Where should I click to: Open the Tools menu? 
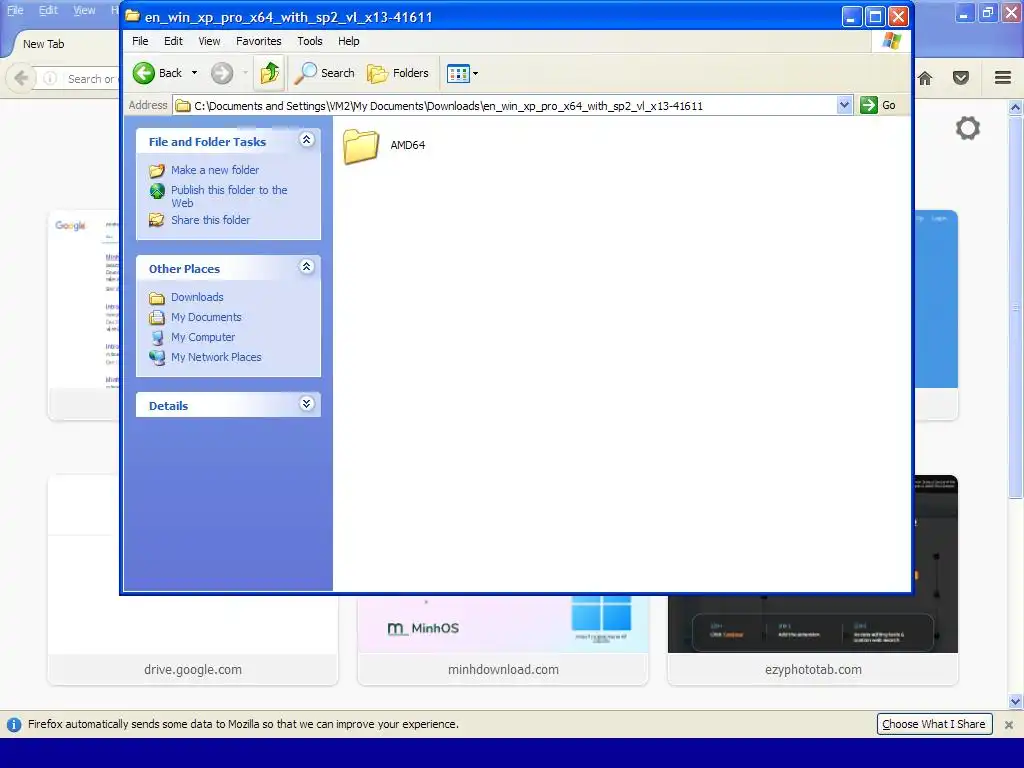(310, 41)
